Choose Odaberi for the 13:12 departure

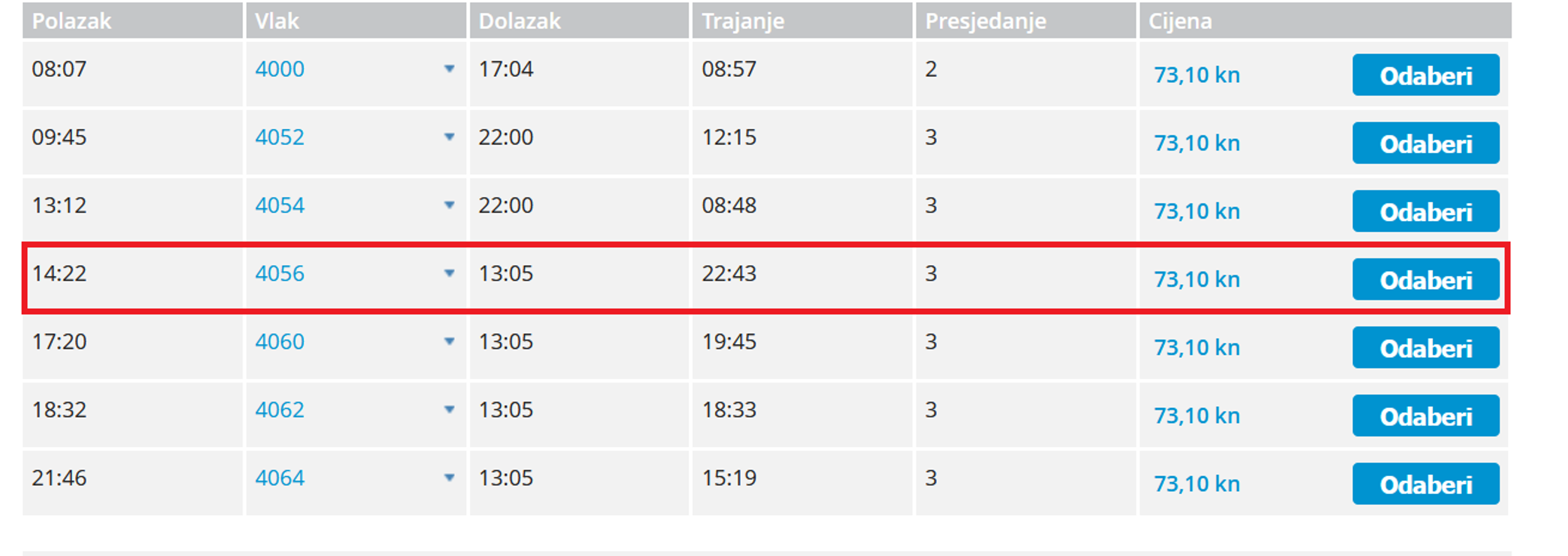pos(1425,211)
